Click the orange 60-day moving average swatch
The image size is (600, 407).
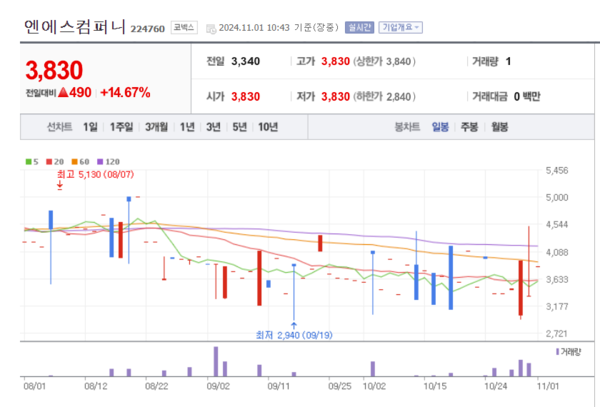[x=75, y=162]
